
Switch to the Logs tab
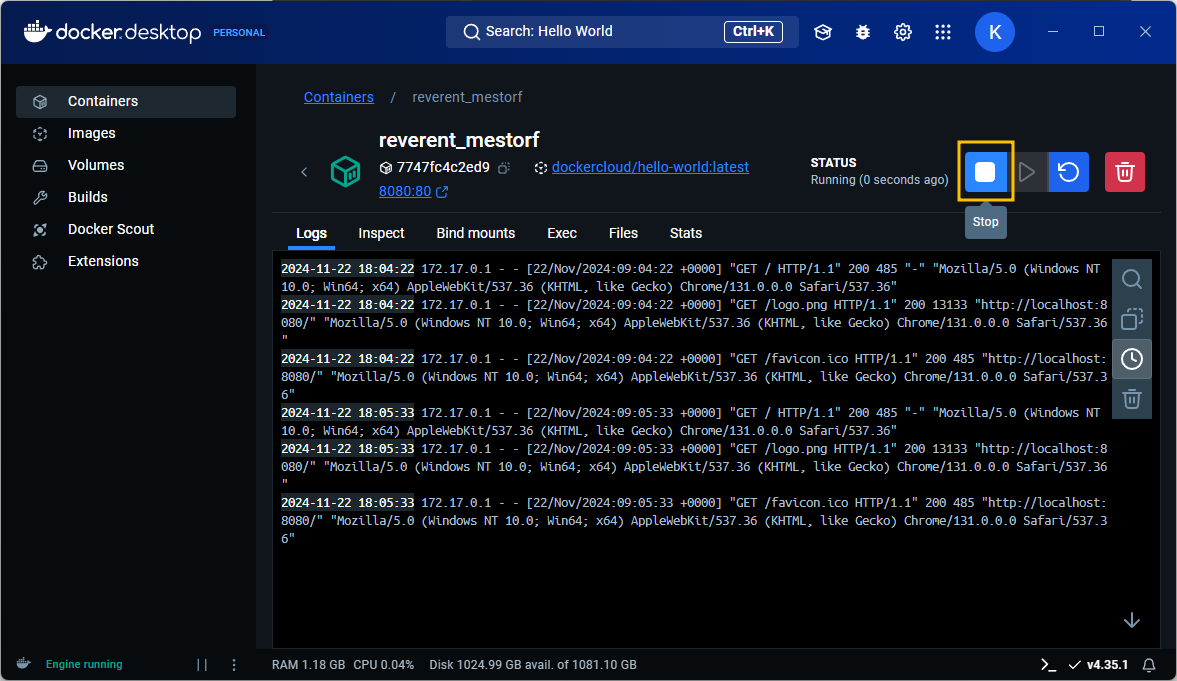coord(311,234)
